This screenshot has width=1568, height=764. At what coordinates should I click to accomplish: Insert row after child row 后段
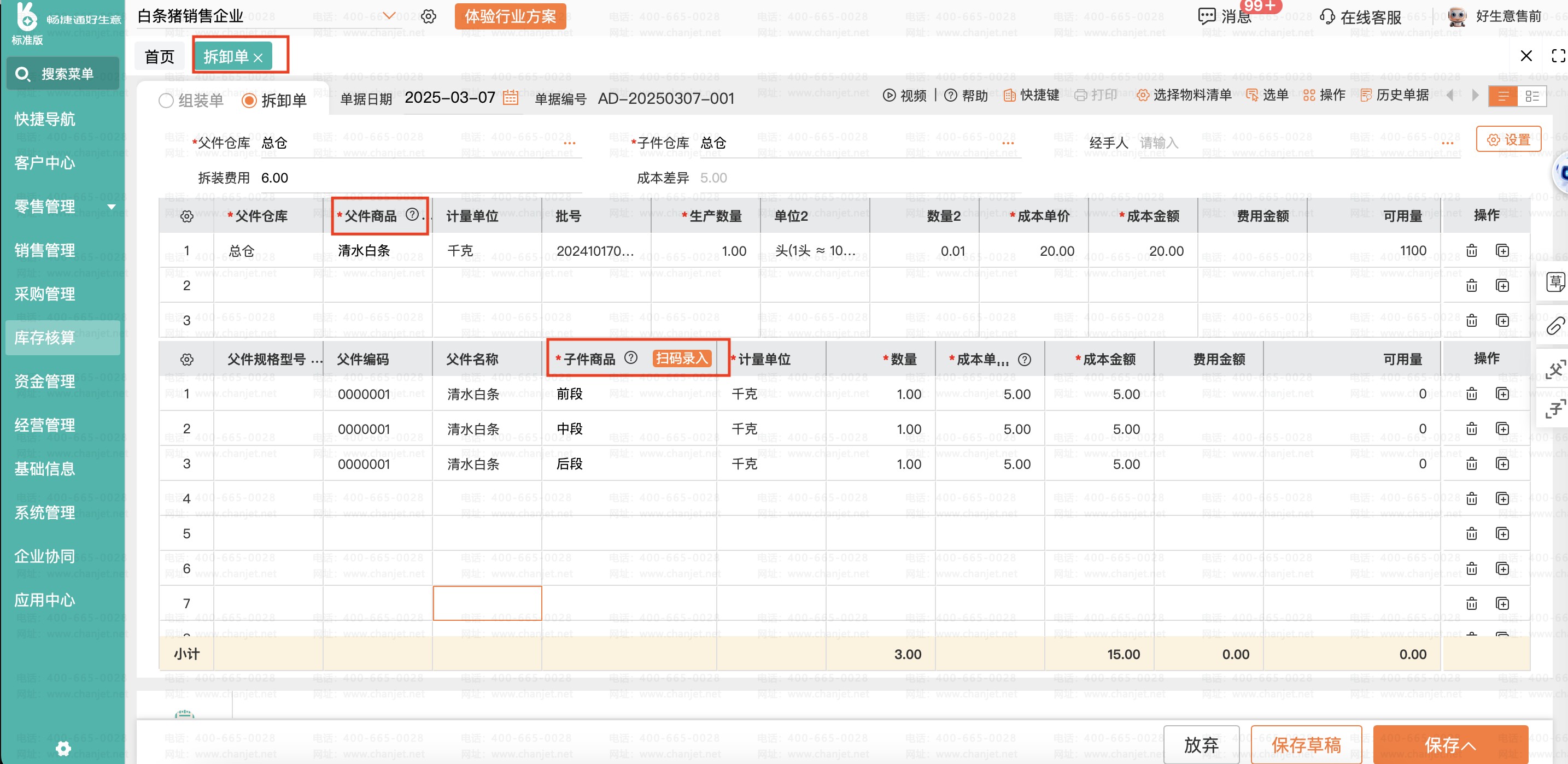point(1502,463)
